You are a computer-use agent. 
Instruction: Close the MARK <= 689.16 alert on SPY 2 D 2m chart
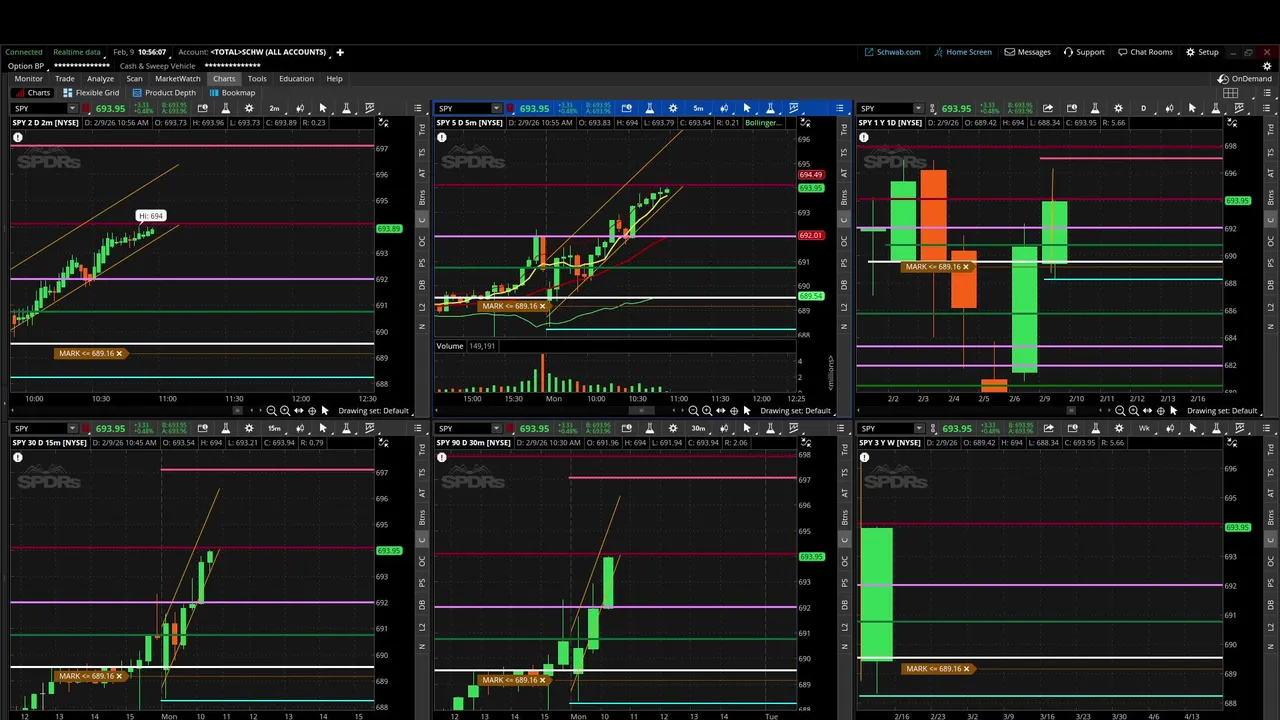point(118,353)
